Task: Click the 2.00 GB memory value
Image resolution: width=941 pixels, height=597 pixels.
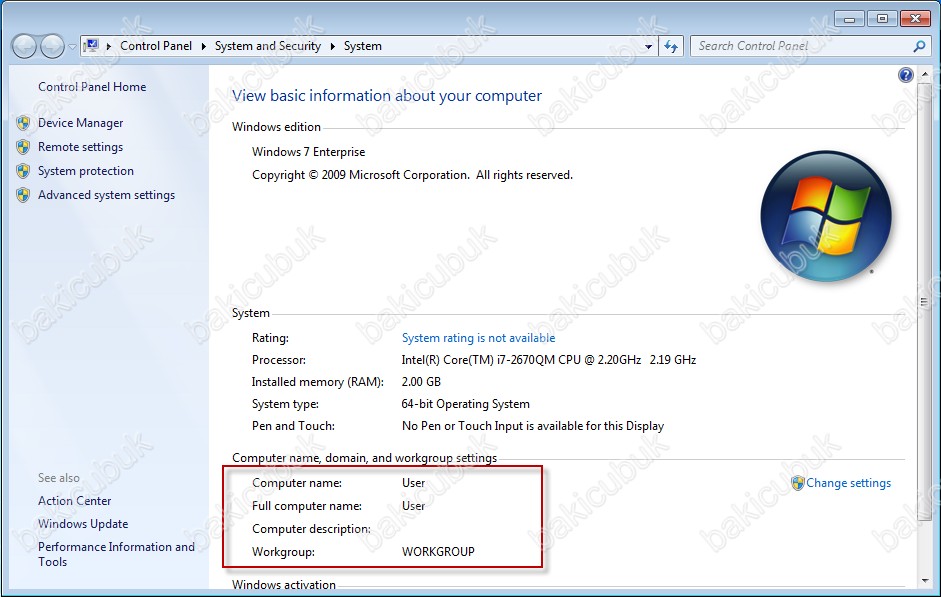Action: (421, 382)
